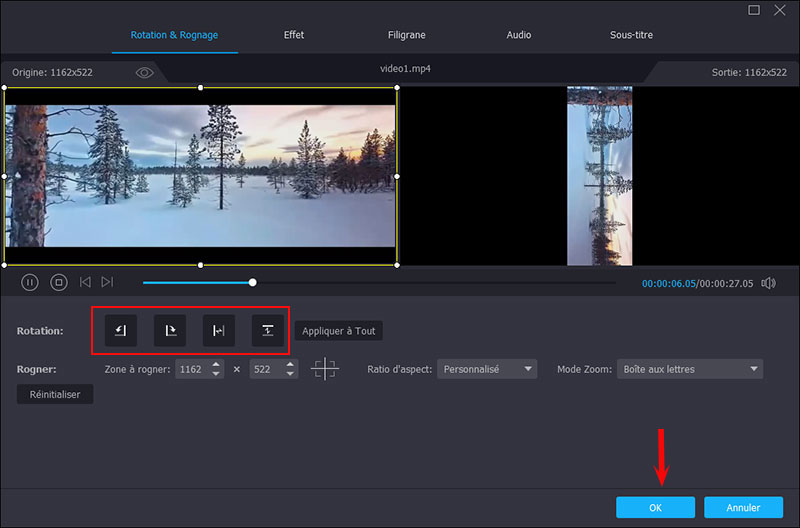
Task: Click the Réinitialiser button
Action: 55,394
